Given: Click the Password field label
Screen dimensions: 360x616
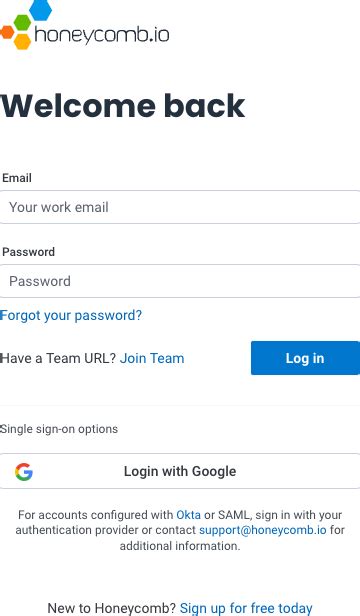Looking at the screenshot, I should (28, 252).
